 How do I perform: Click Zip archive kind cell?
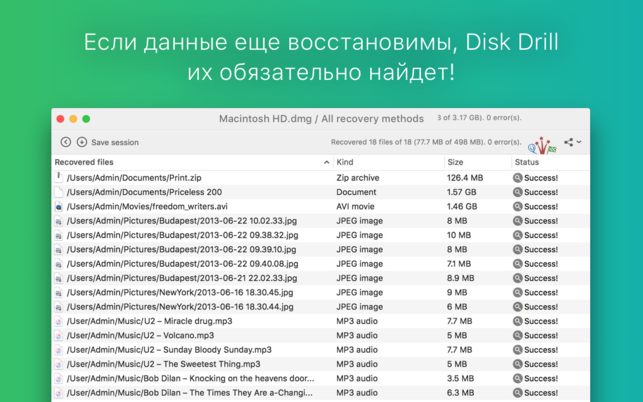(358, 178)
